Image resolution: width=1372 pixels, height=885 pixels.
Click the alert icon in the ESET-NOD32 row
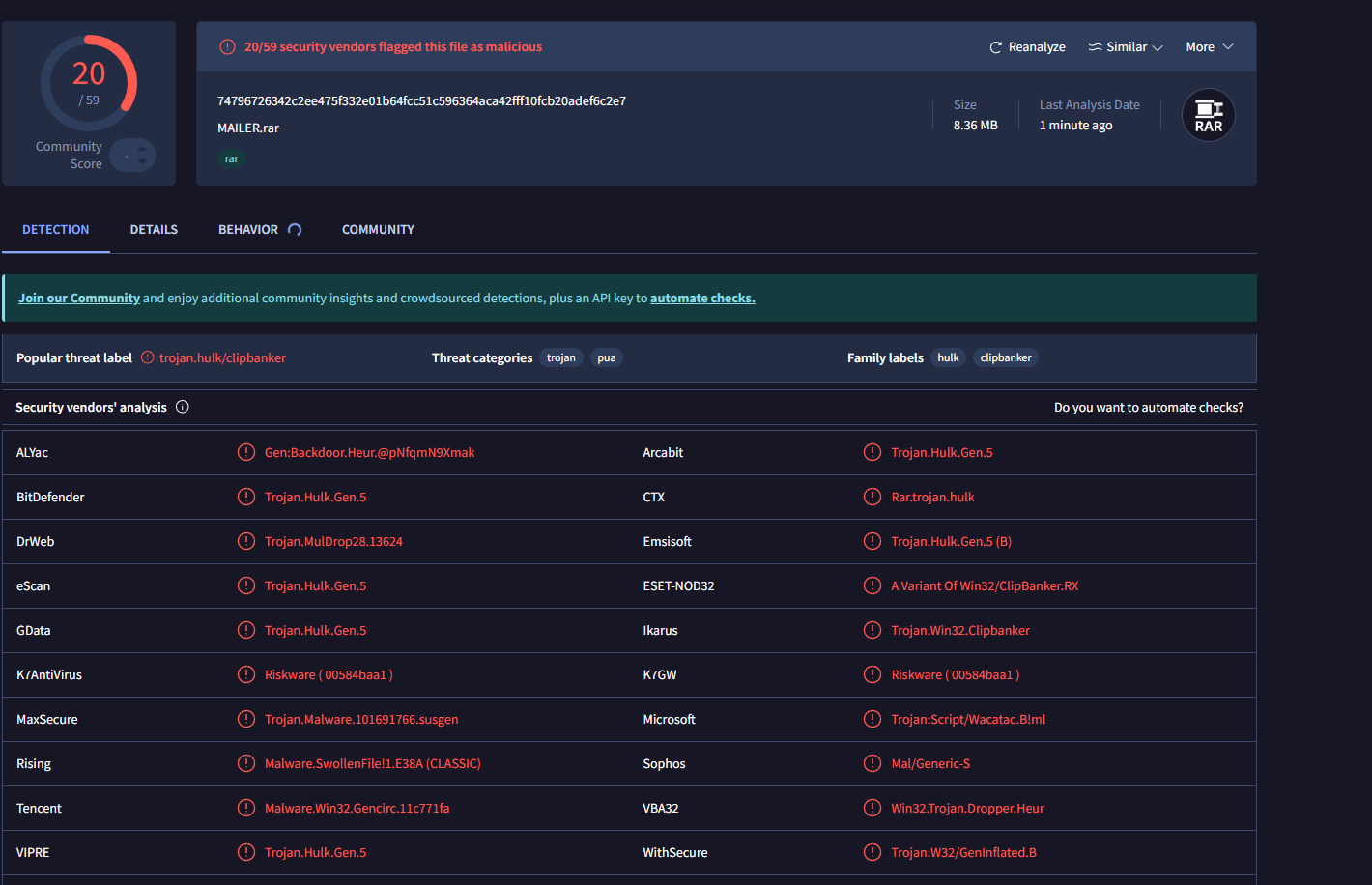click(872, 585)
